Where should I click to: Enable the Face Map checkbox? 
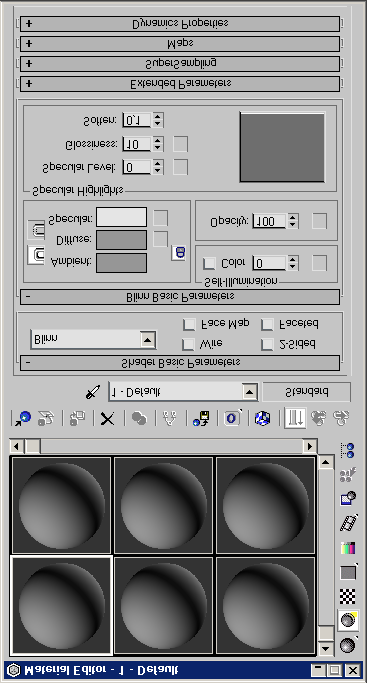tap(188, 324)
